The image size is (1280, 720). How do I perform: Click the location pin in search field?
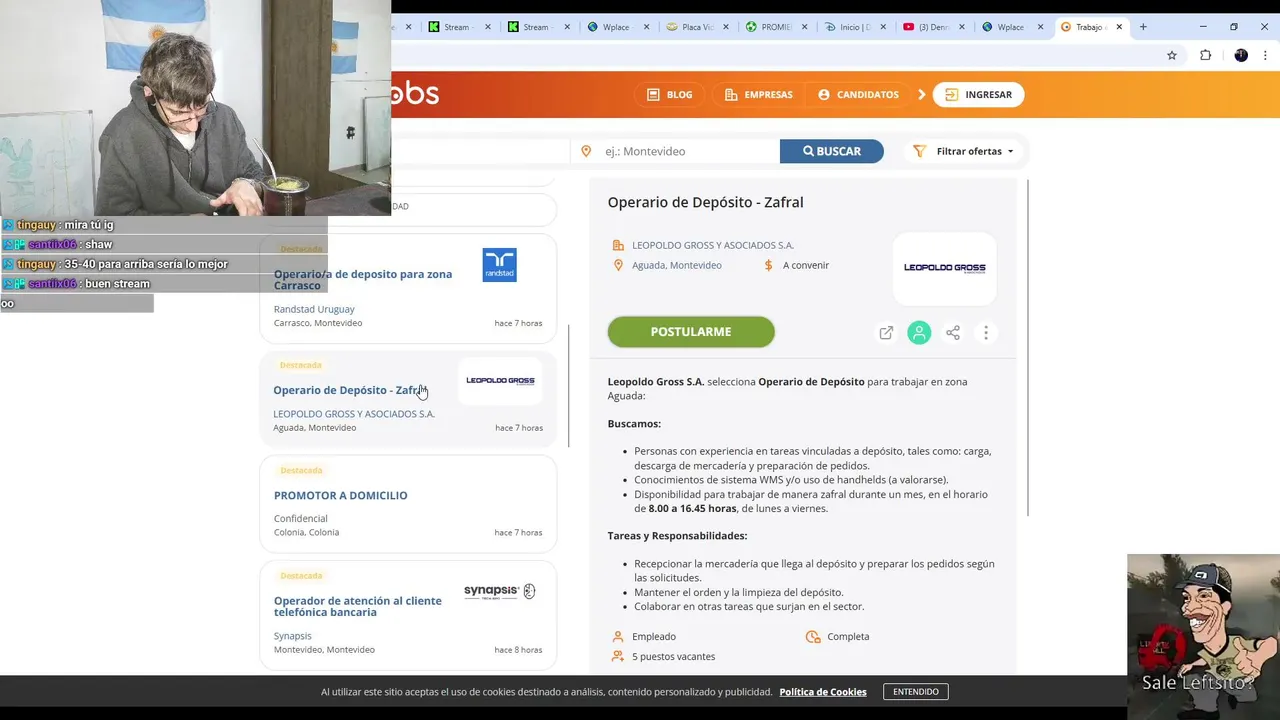(586, 151)
